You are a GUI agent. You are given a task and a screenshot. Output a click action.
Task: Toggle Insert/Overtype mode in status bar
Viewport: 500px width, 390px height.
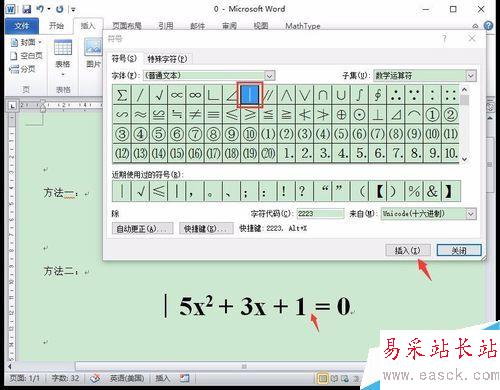(x=162, y=378)
